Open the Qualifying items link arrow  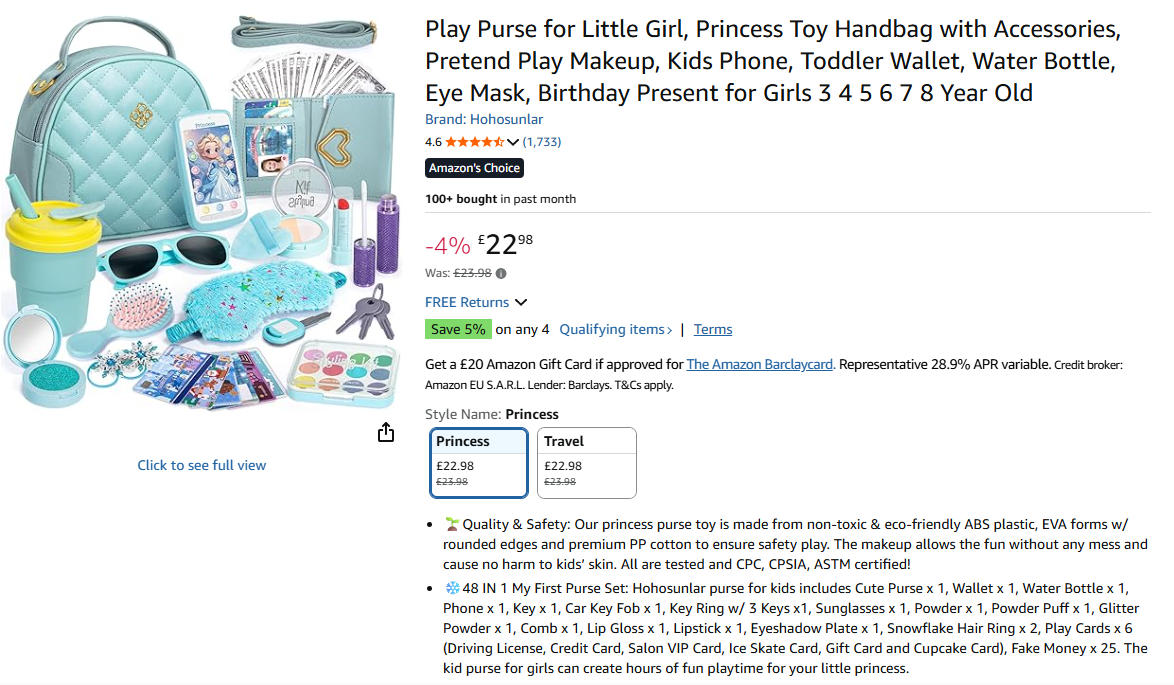[x=669, y=330]
